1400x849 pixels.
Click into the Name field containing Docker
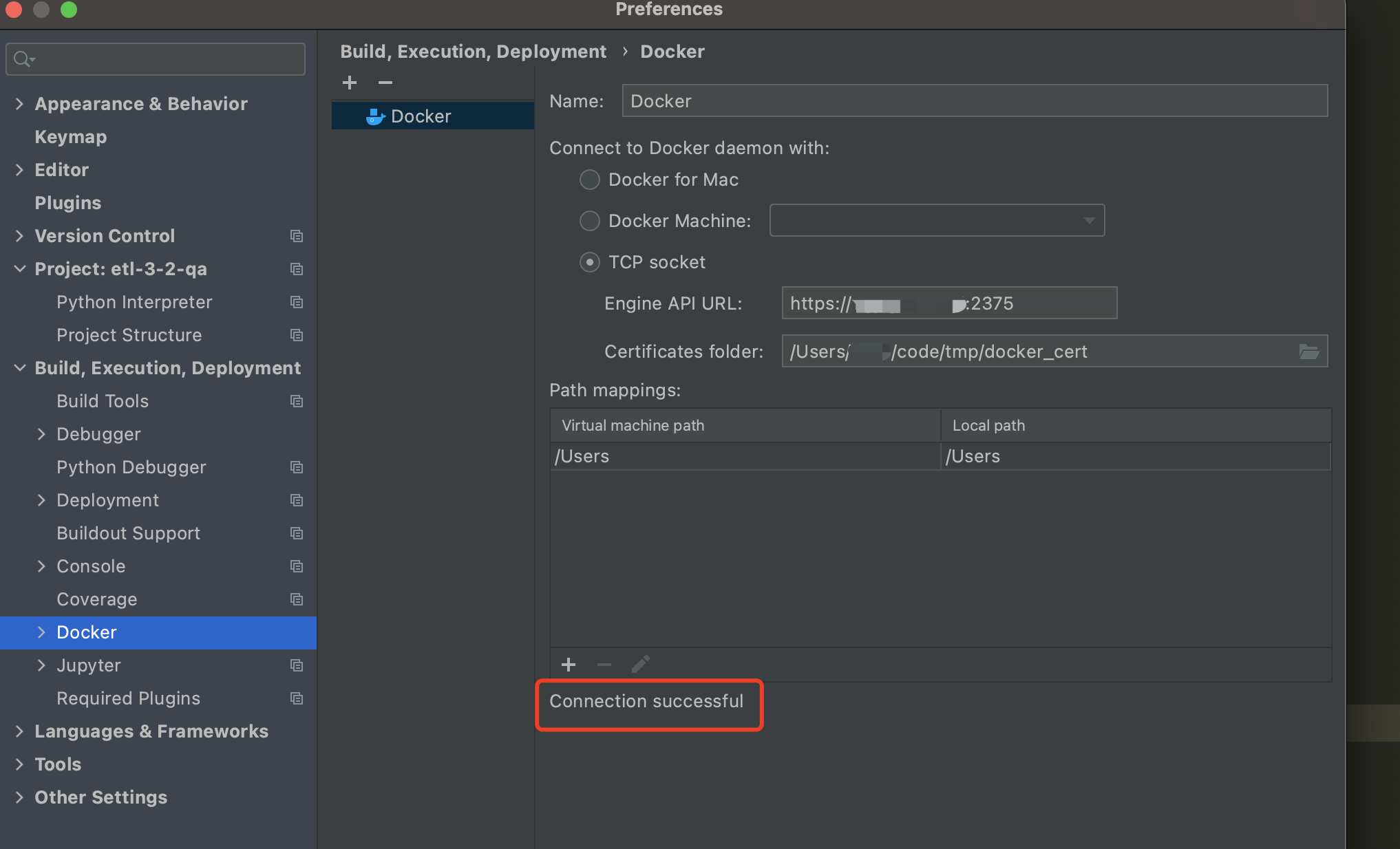click(975, 100)
